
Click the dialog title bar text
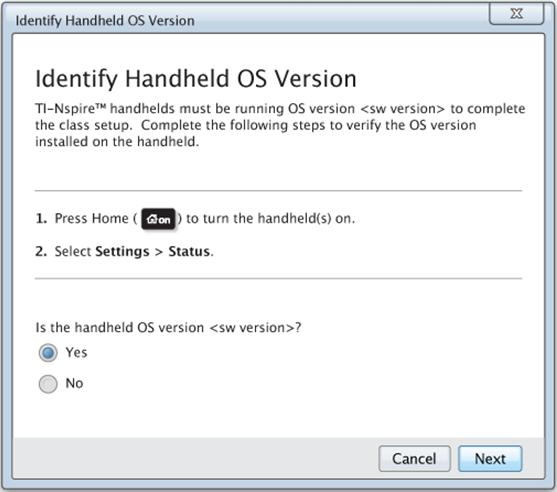coord(105,21)
